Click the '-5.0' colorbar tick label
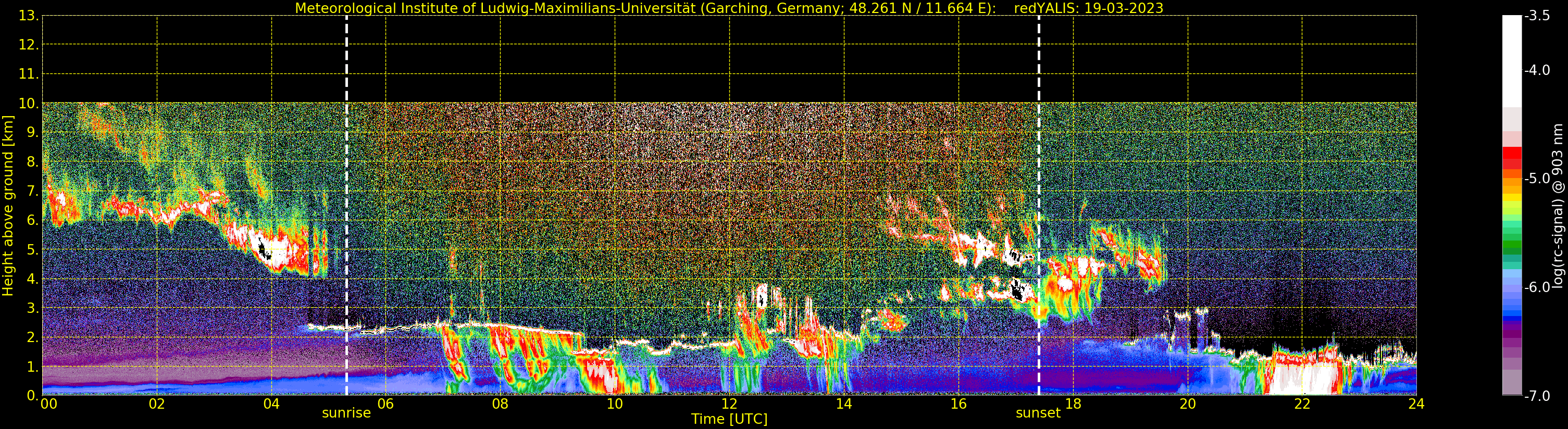1568x429 pixels. [1537, 178]
